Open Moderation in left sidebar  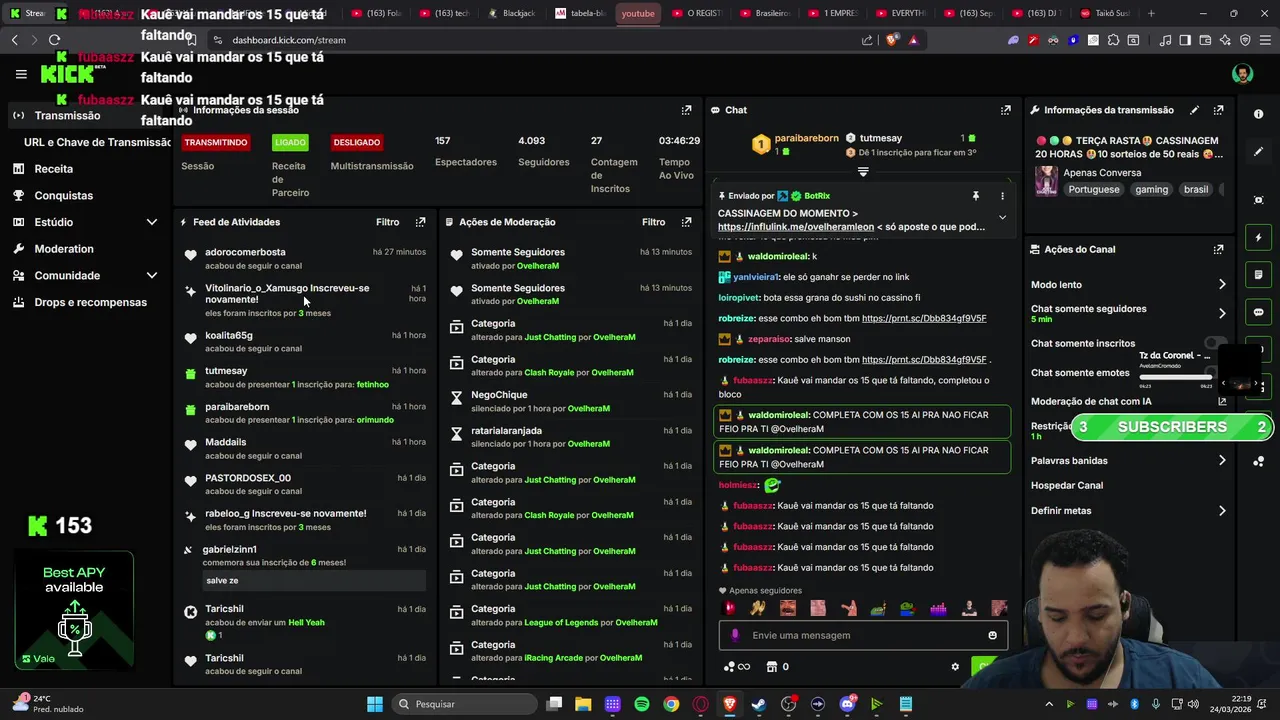pyautogui.click(x=63, y=249)
